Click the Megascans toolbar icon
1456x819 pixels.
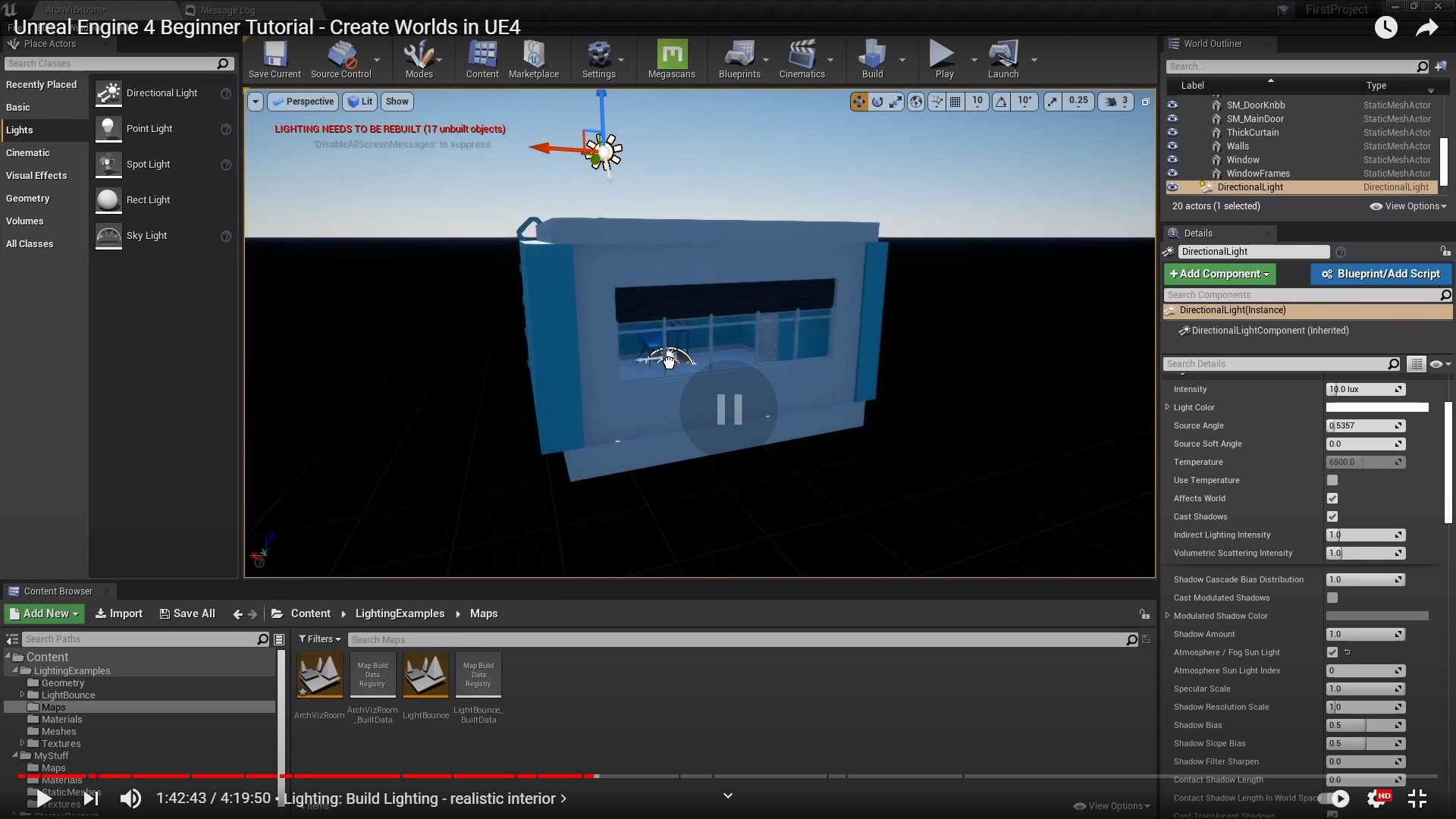[672, 55]
